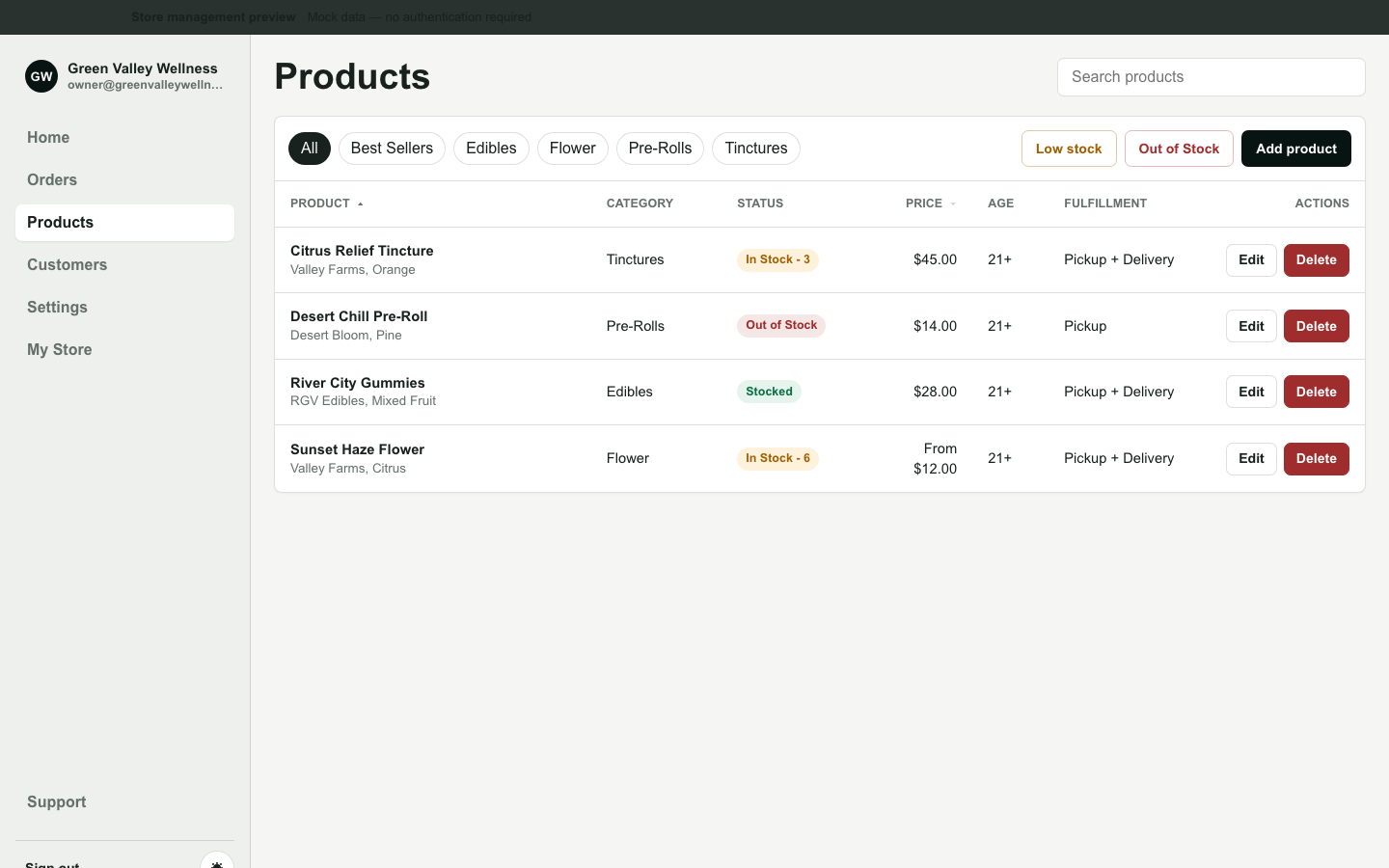This screenshot has height=868, width=1389.
Task: Enable the Low stock filter
Action: tap(1069, 149)
